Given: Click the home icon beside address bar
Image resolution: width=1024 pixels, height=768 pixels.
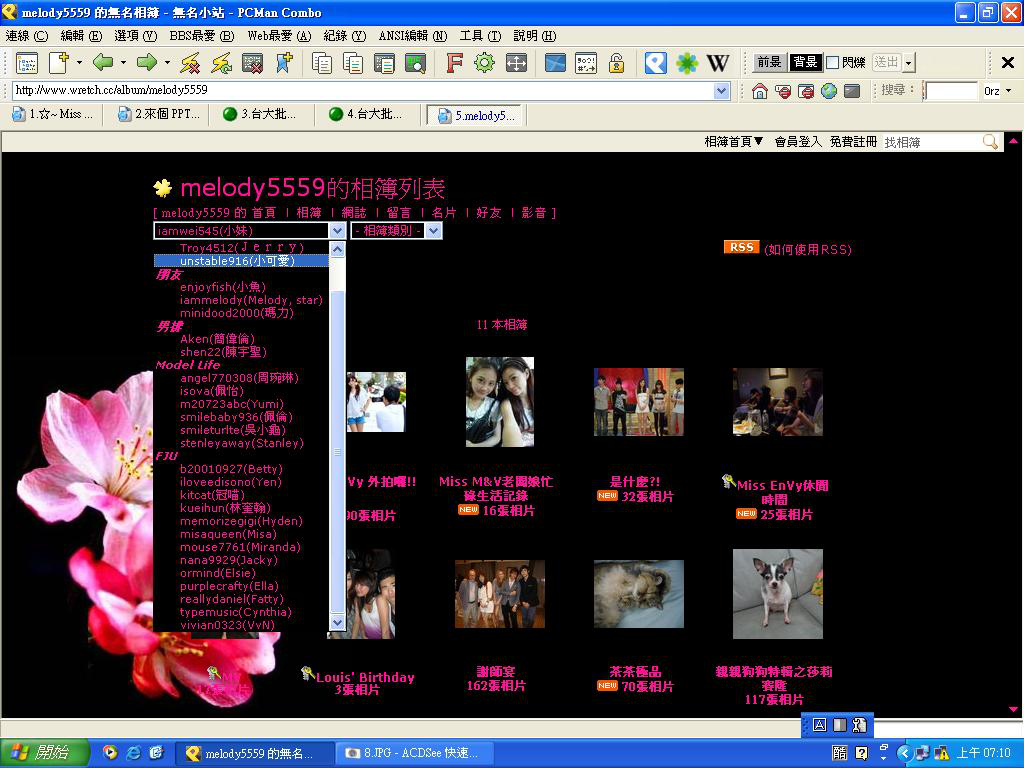Looking at the screenshot, I should [x=760, y=91].
